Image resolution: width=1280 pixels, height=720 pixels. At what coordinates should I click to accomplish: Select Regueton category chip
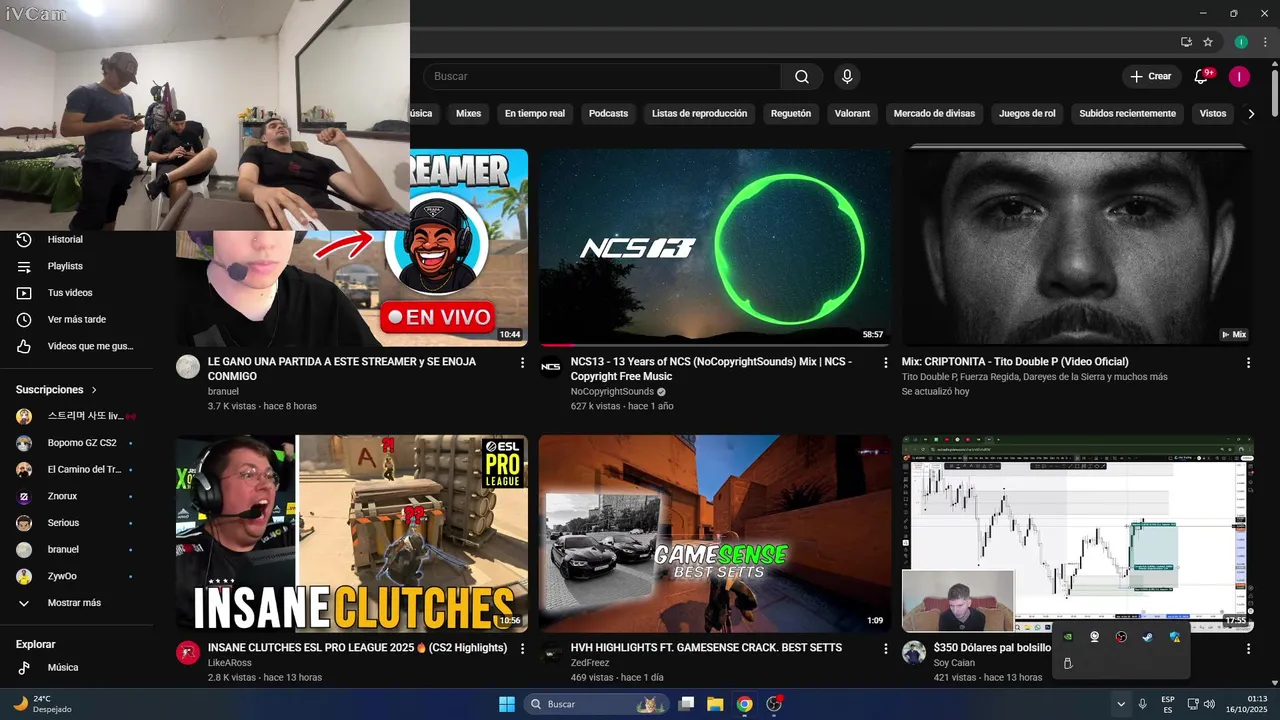coord(791,114)
